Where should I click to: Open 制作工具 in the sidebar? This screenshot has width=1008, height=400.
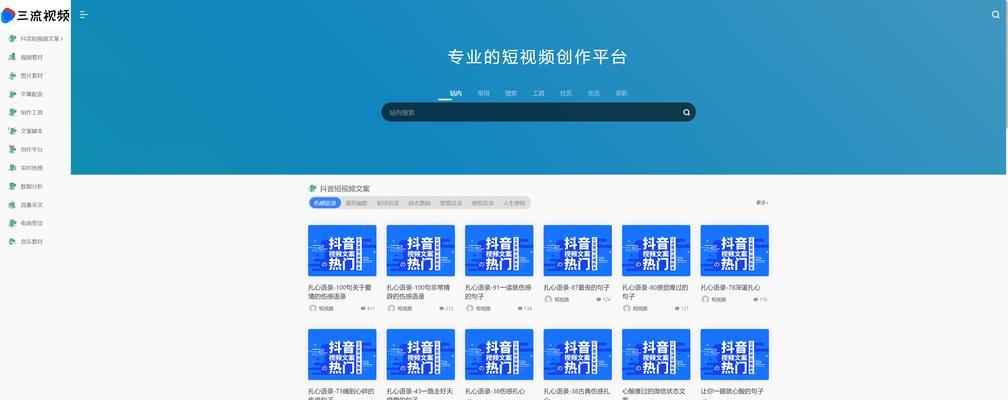click(32, 113)
